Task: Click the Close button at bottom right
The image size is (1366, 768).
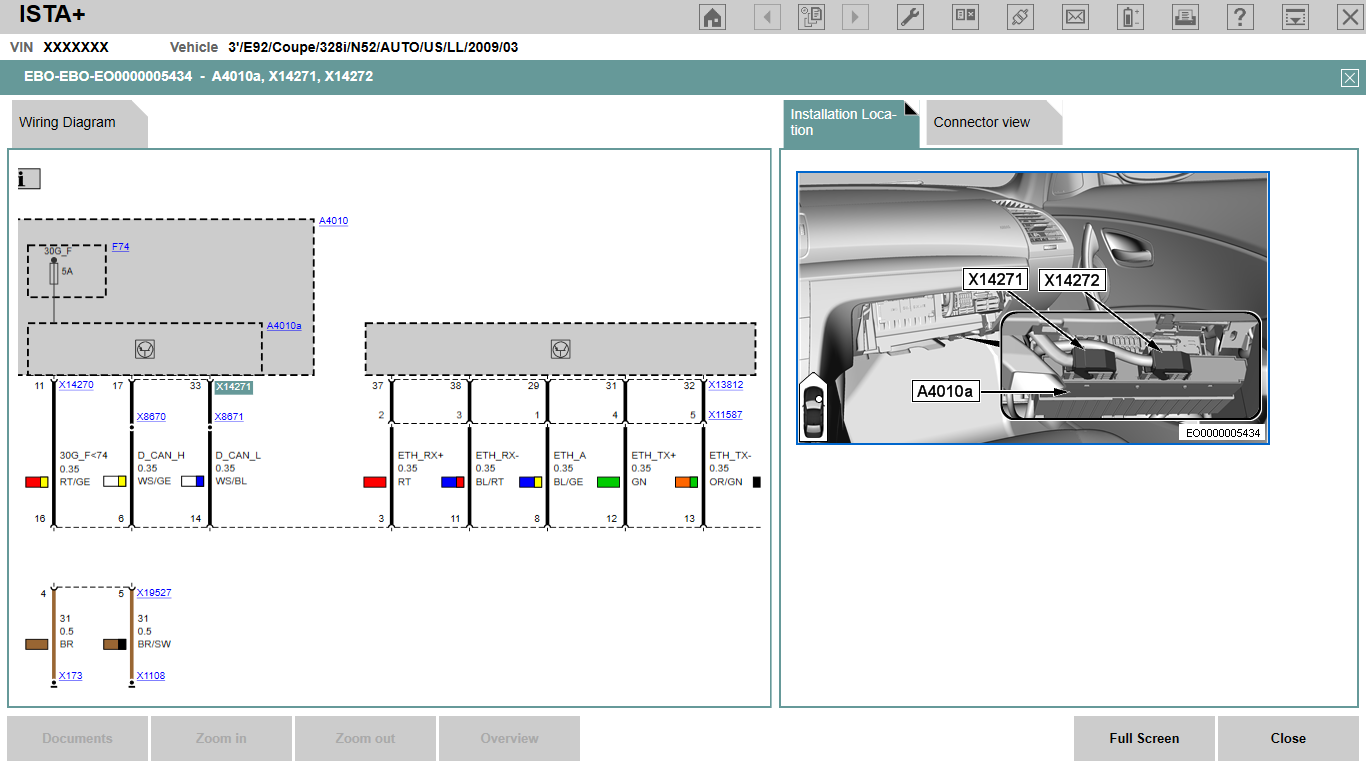Action: point(1288,738)
